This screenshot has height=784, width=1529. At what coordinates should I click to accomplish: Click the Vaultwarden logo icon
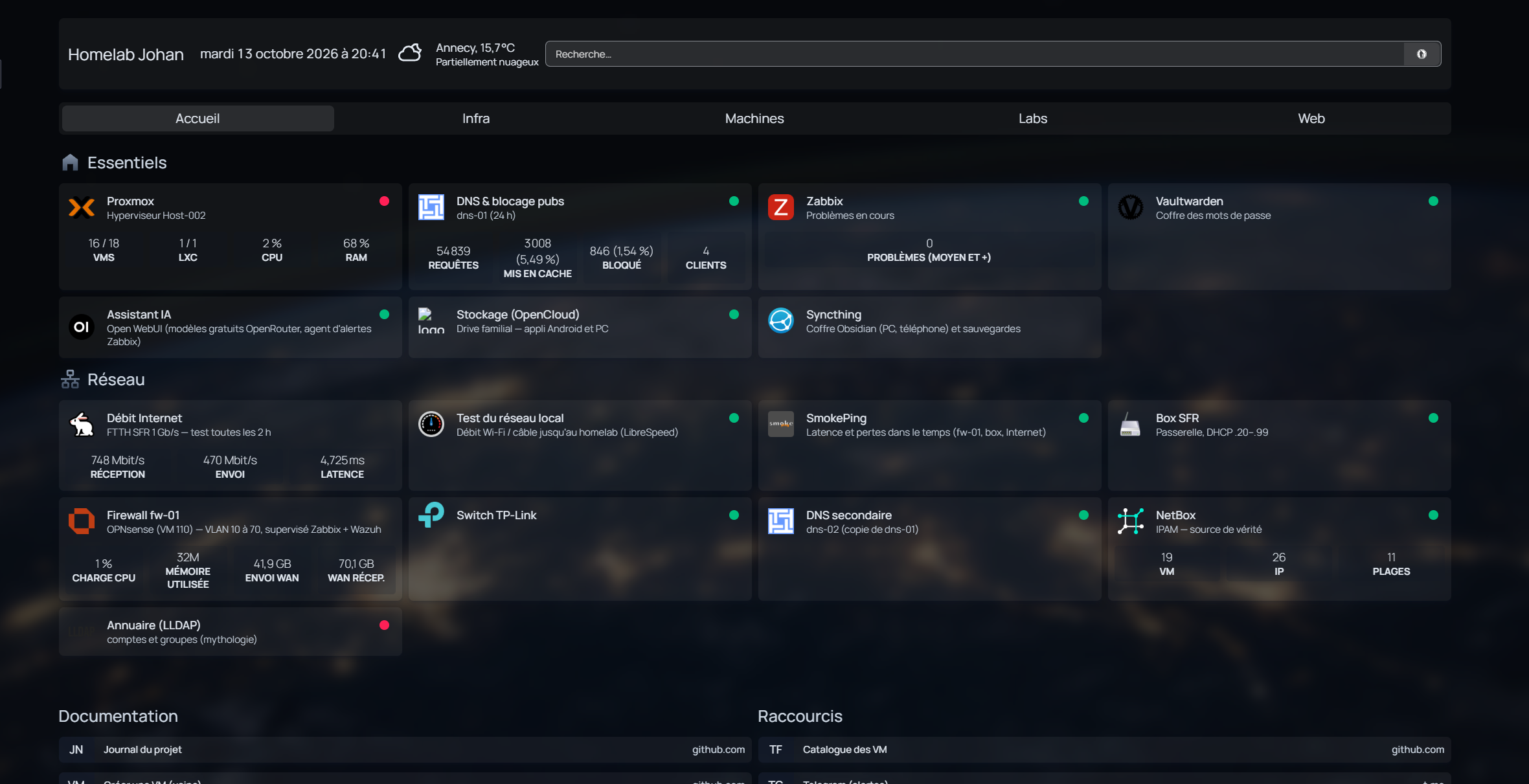click(1131, 208)
